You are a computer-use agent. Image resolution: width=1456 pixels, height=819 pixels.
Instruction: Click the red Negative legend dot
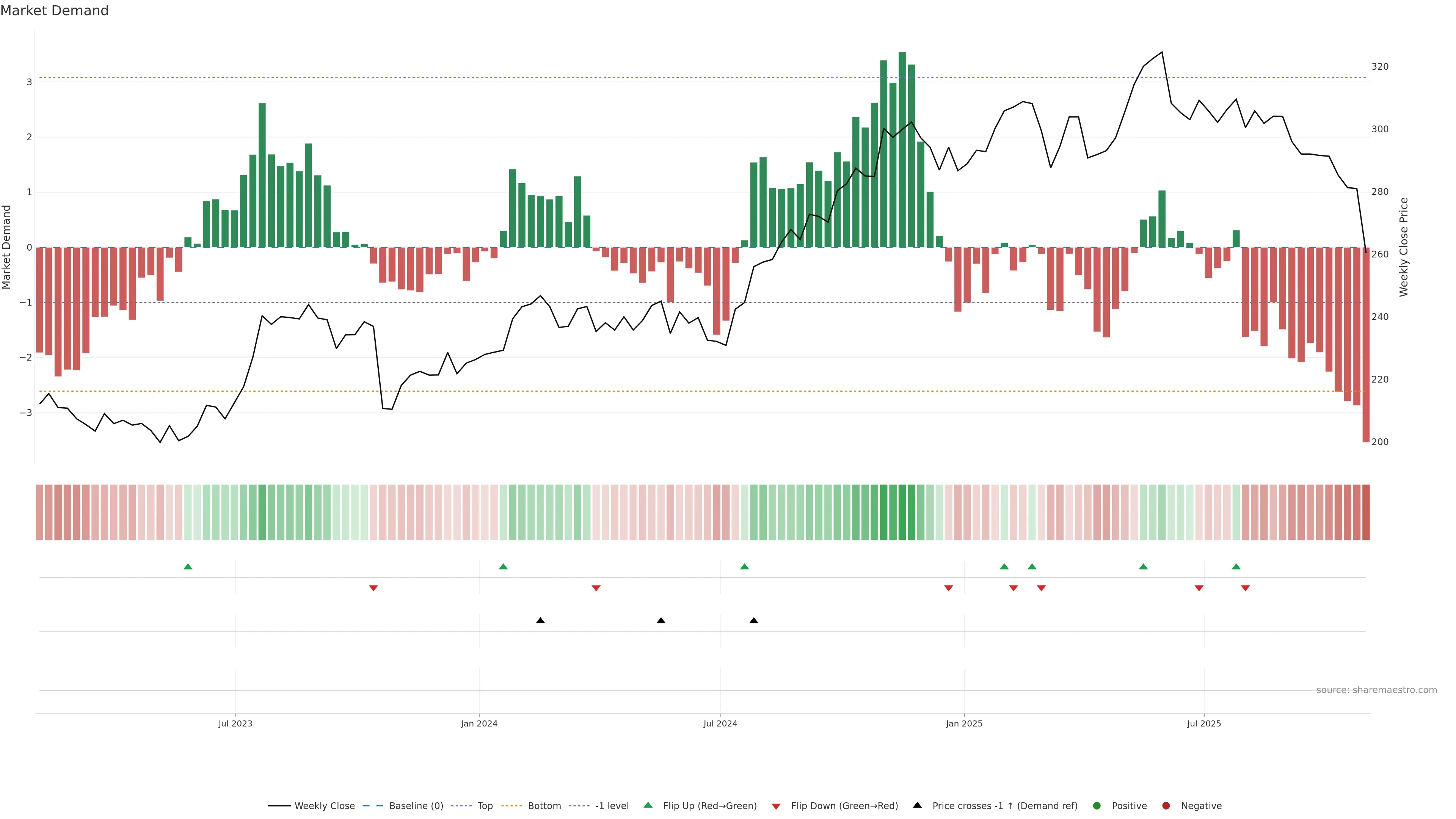1166,805
